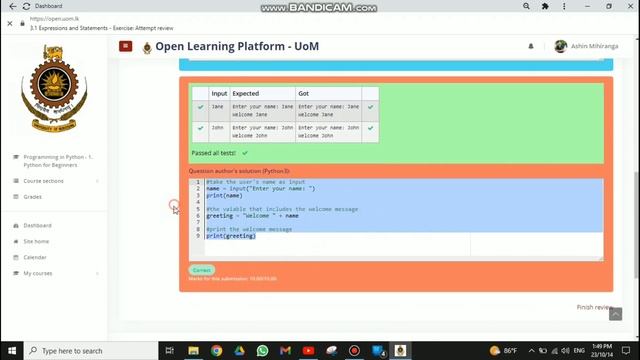The width and height of the screenshot is (640, 360).
Task: Open the browser search magnifier icon
Action: (x=527, y=6)
